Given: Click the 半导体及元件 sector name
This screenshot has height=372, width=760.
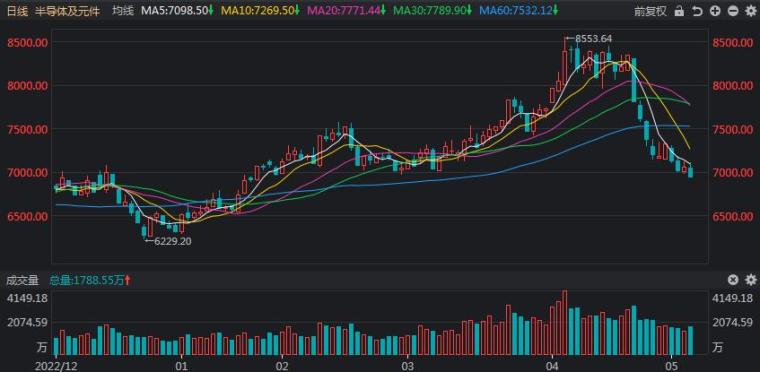Looking at the screenshot, I should coord(67,11).
